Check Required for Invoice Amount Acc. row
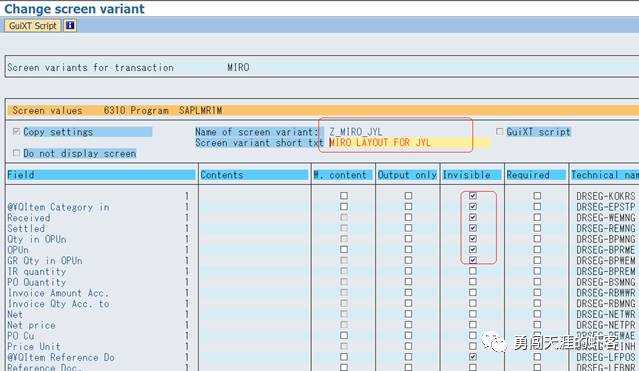Screen dimensions: 639x371 (537, 292)
